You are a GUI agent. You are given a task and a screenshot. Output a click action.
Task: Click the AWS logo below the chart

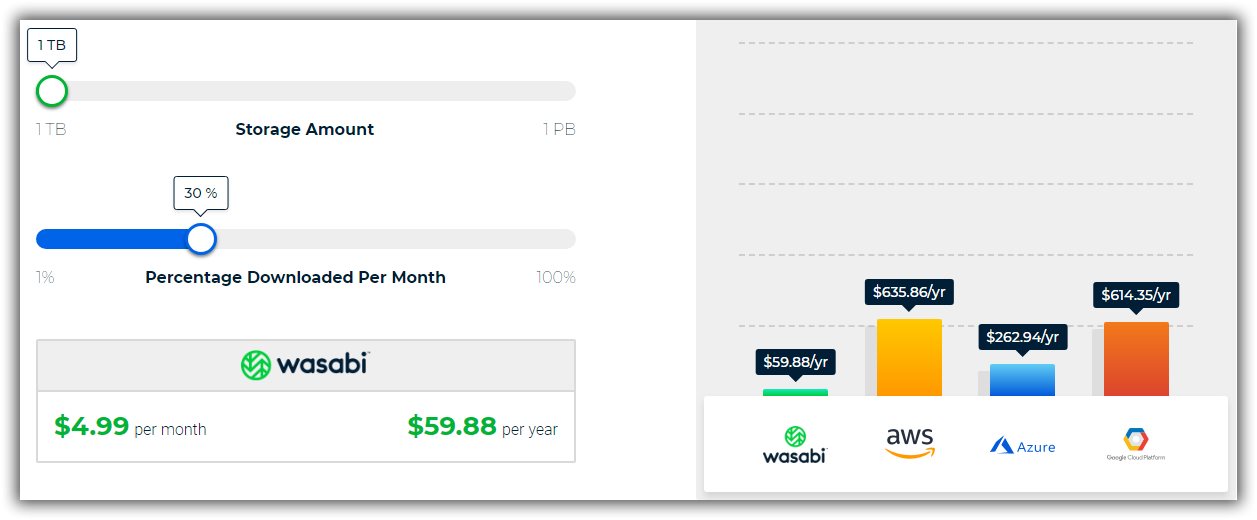909,442
